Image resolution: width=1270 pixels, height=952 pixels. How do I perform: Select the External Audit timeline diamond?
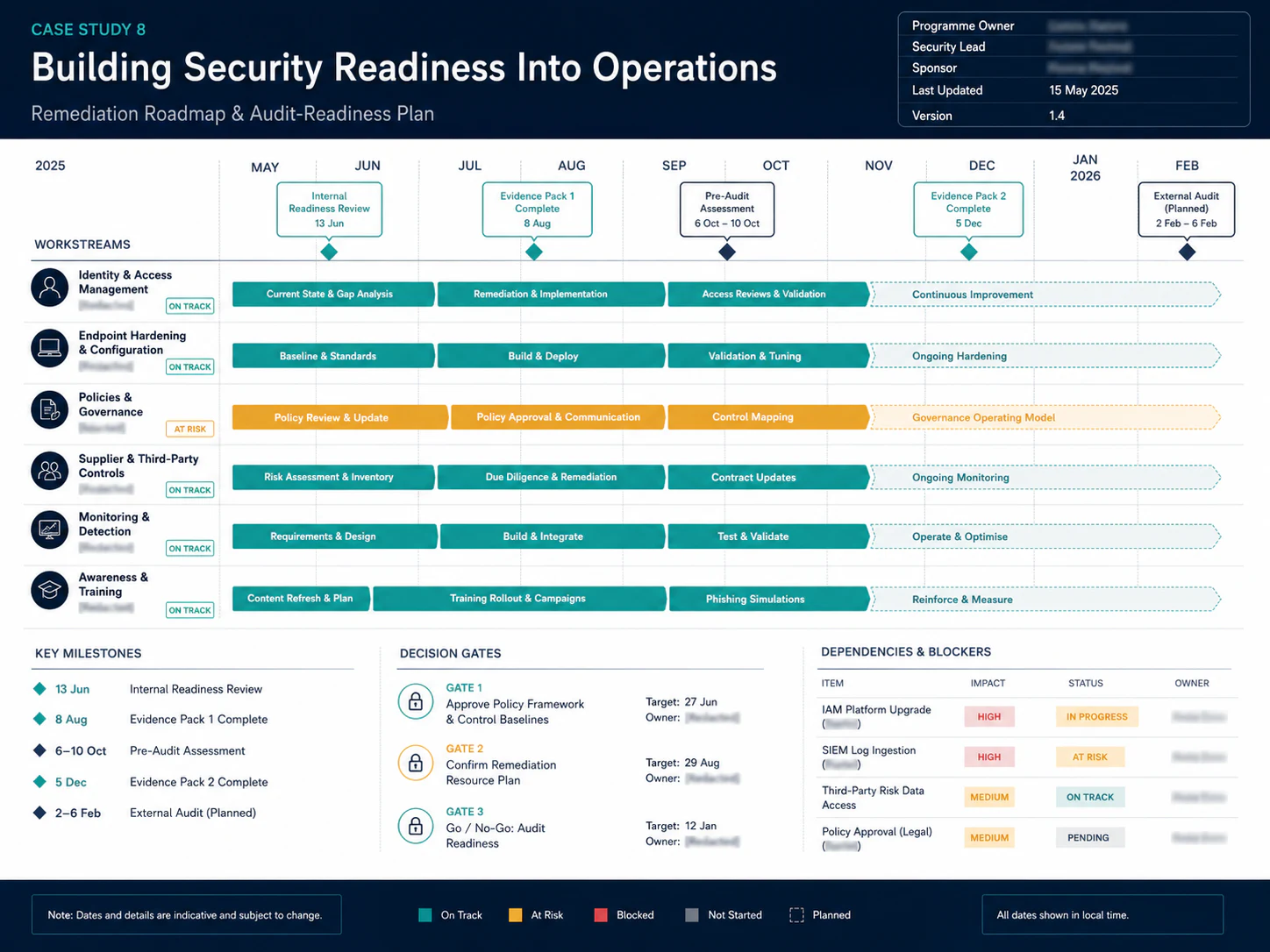[1187, 252]
